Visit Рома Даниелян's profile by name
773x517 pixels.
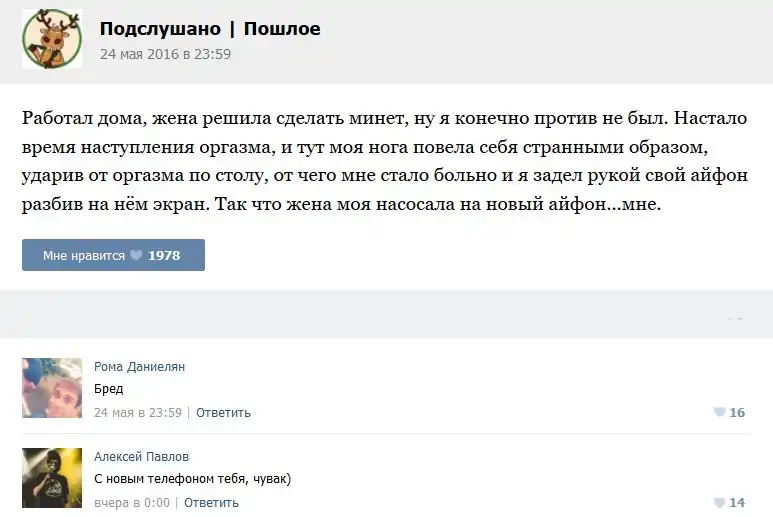pos(139,367)
